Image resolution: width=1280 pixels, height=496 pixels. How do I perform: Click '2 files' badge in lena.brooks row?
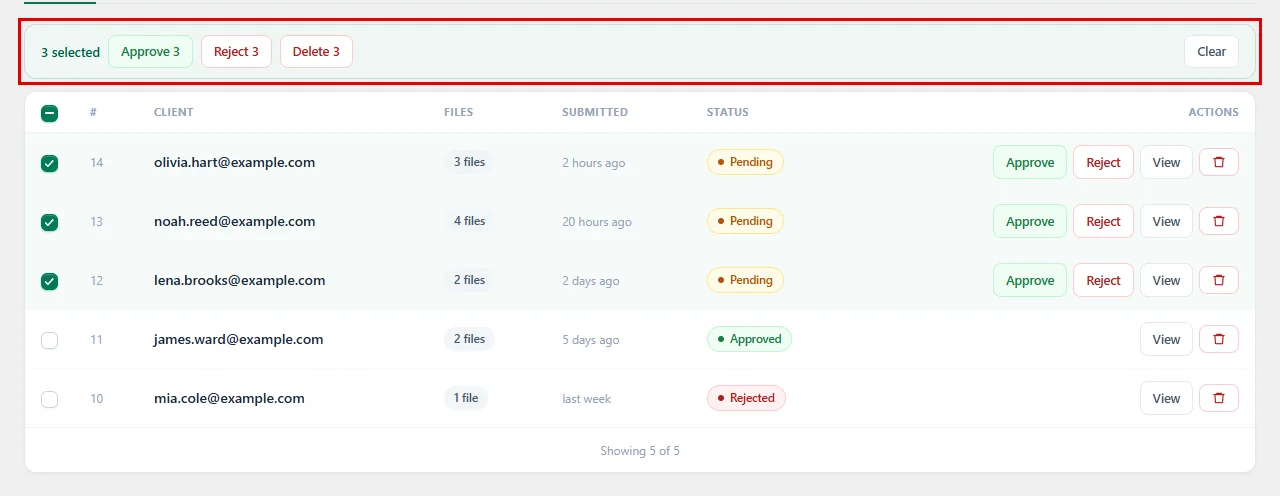point(469,280)
